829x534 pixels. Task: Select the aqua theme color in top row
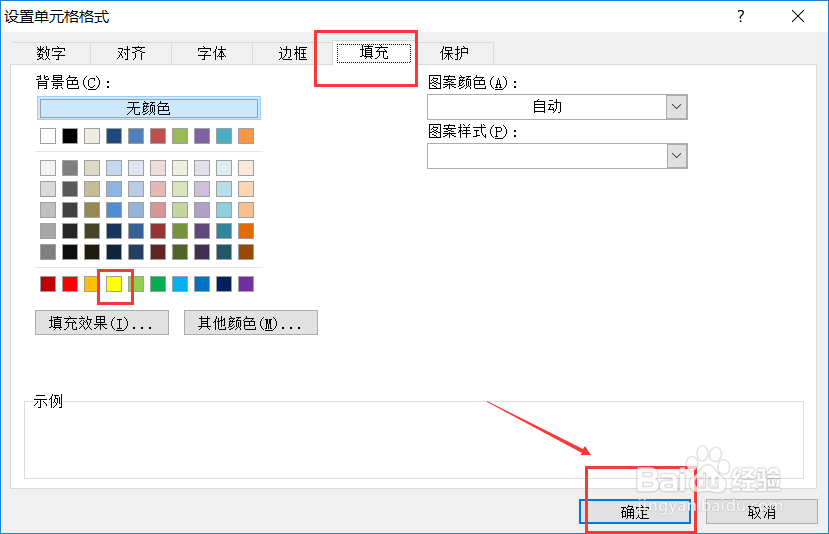click(x=224, y=136)
